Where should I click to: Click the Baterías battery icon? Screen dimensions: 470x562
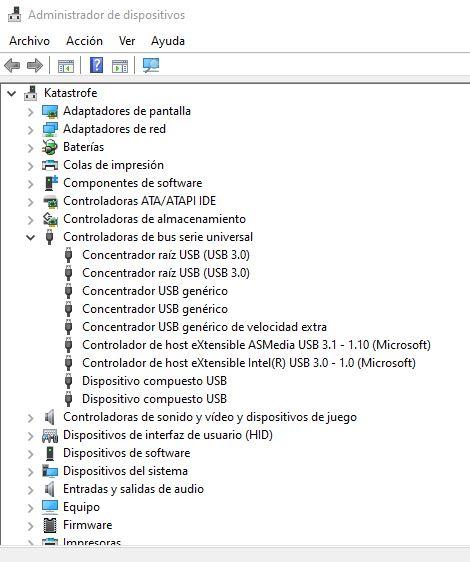[x=50, y=147]
